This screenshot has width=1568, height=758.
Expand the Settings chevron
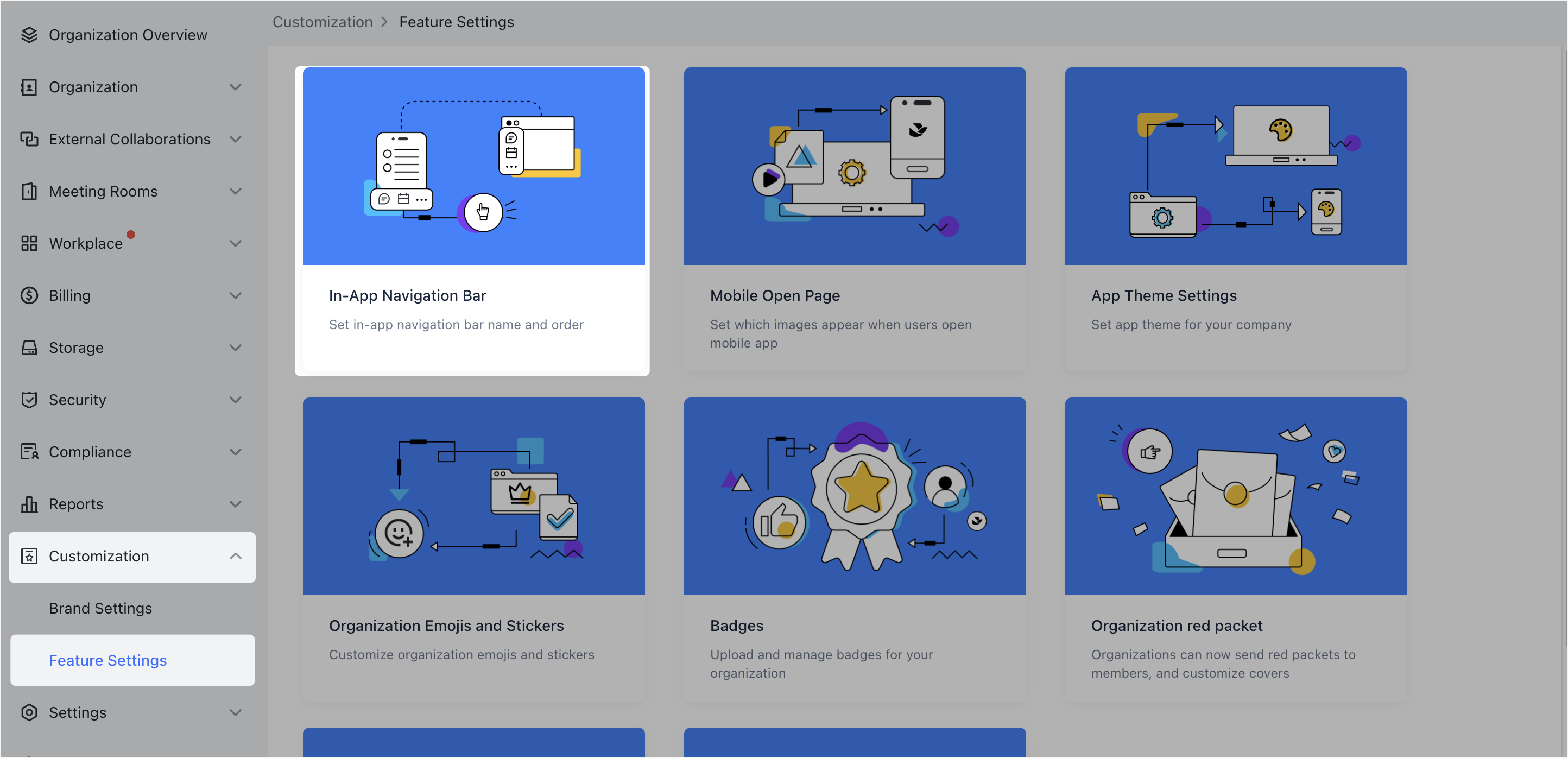[236, 712]
